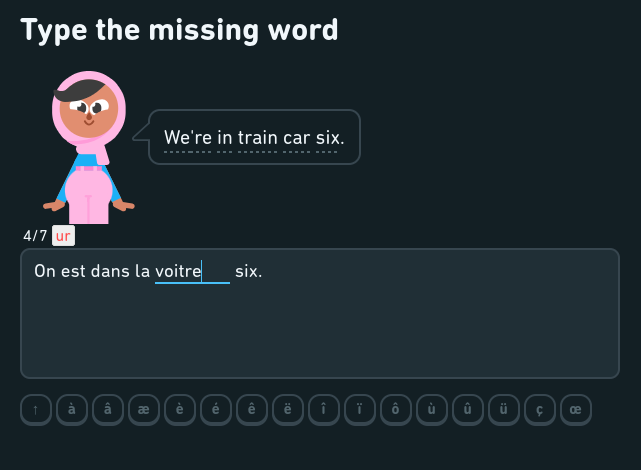Click the î circumflex key
Viewport: 641px width, 470px height.
point(324,410)
